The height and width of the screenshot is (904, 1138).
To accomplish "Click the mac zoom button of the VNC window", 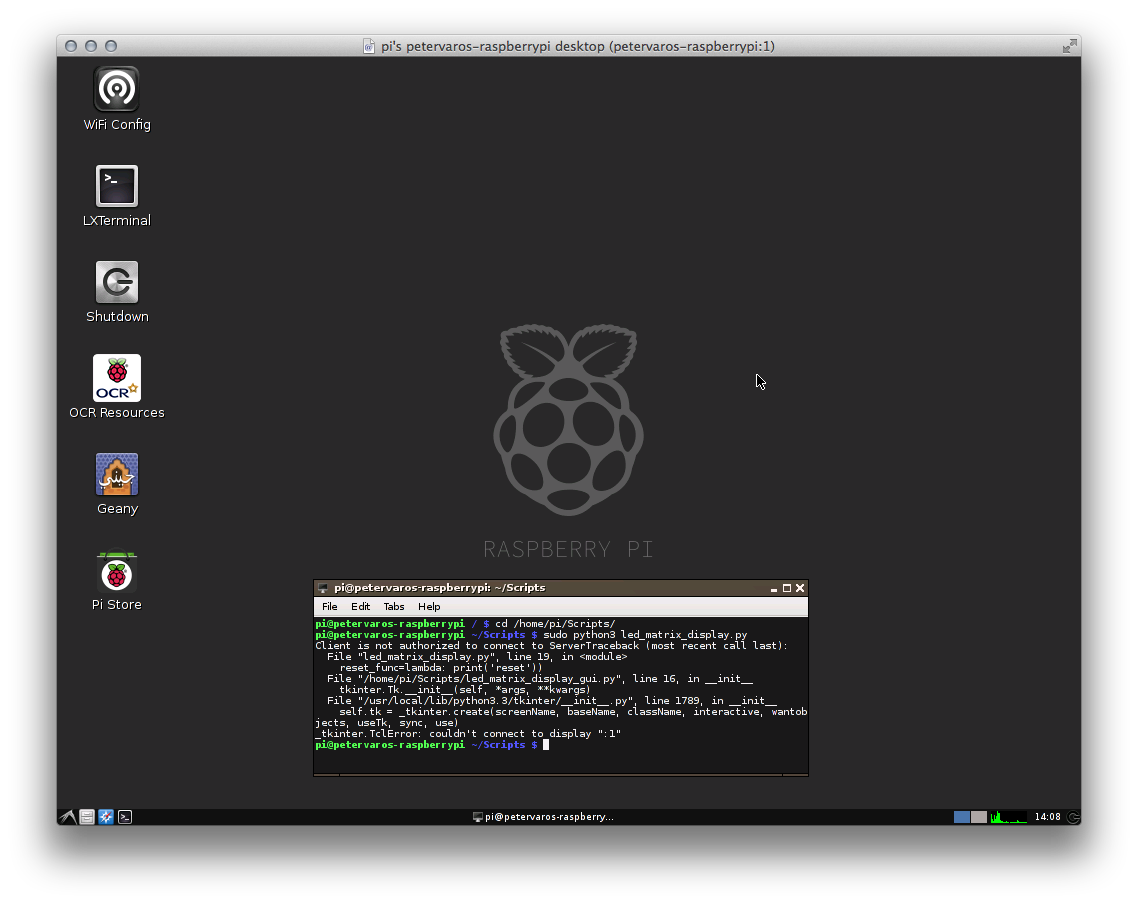I will (x=111, y=46).
